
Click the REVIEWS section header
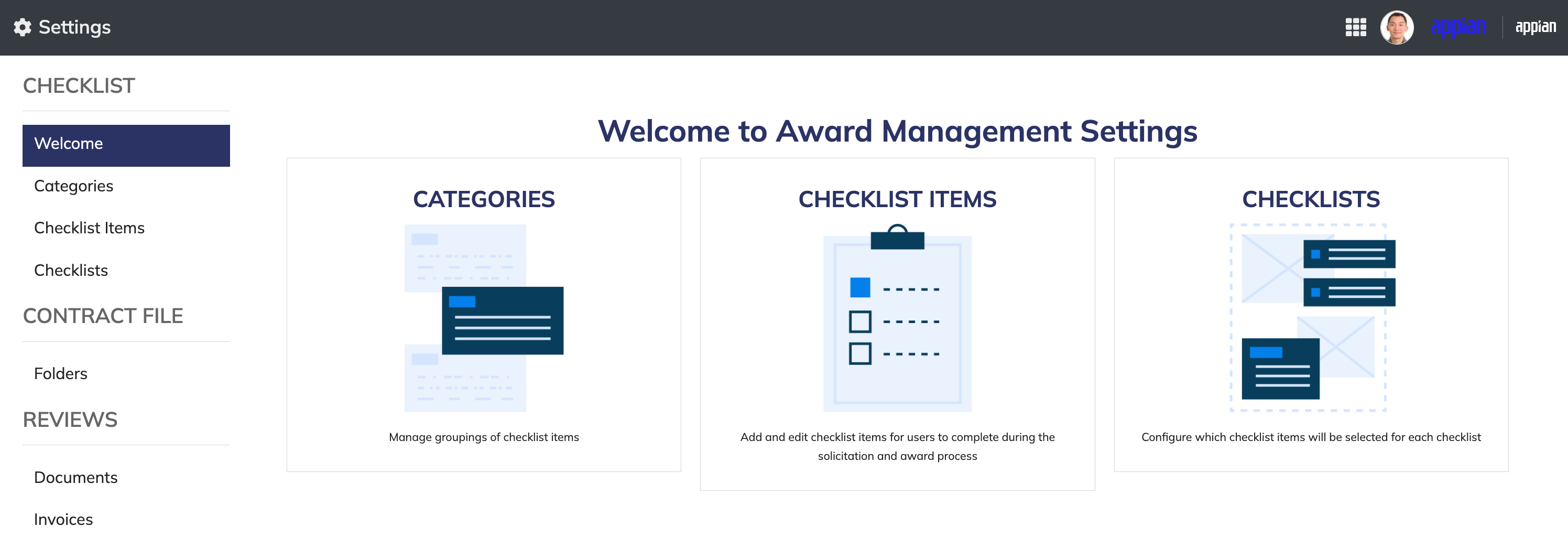[70, 420]
